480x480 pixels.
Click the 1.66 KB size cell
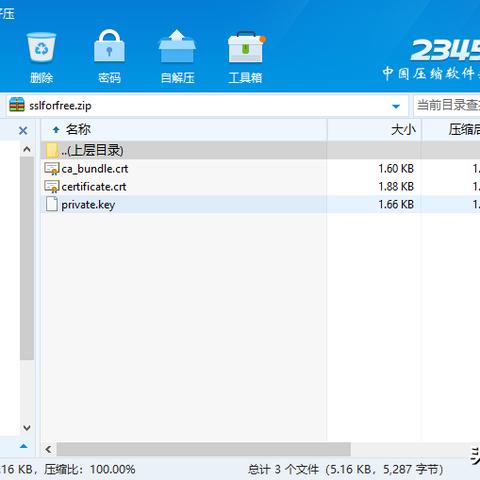[x=396, y=204]
